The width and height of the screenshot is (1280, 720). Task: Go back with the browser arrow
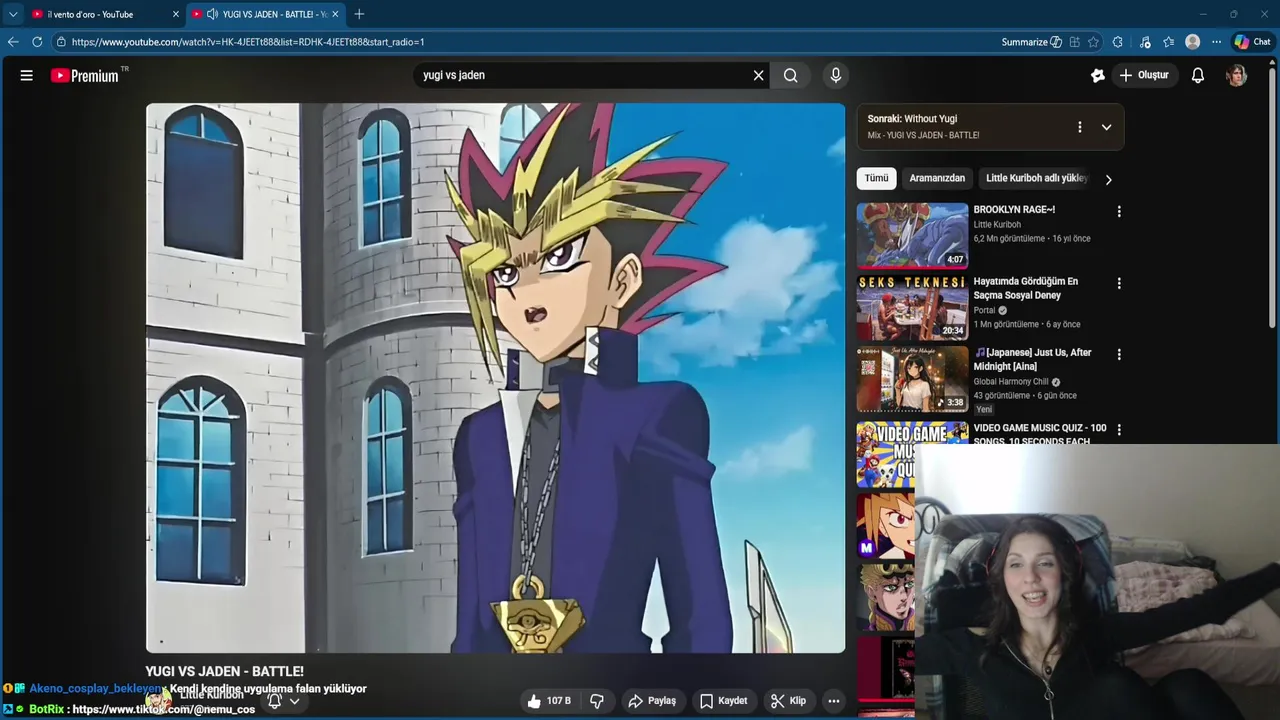(x=13, y=42)
